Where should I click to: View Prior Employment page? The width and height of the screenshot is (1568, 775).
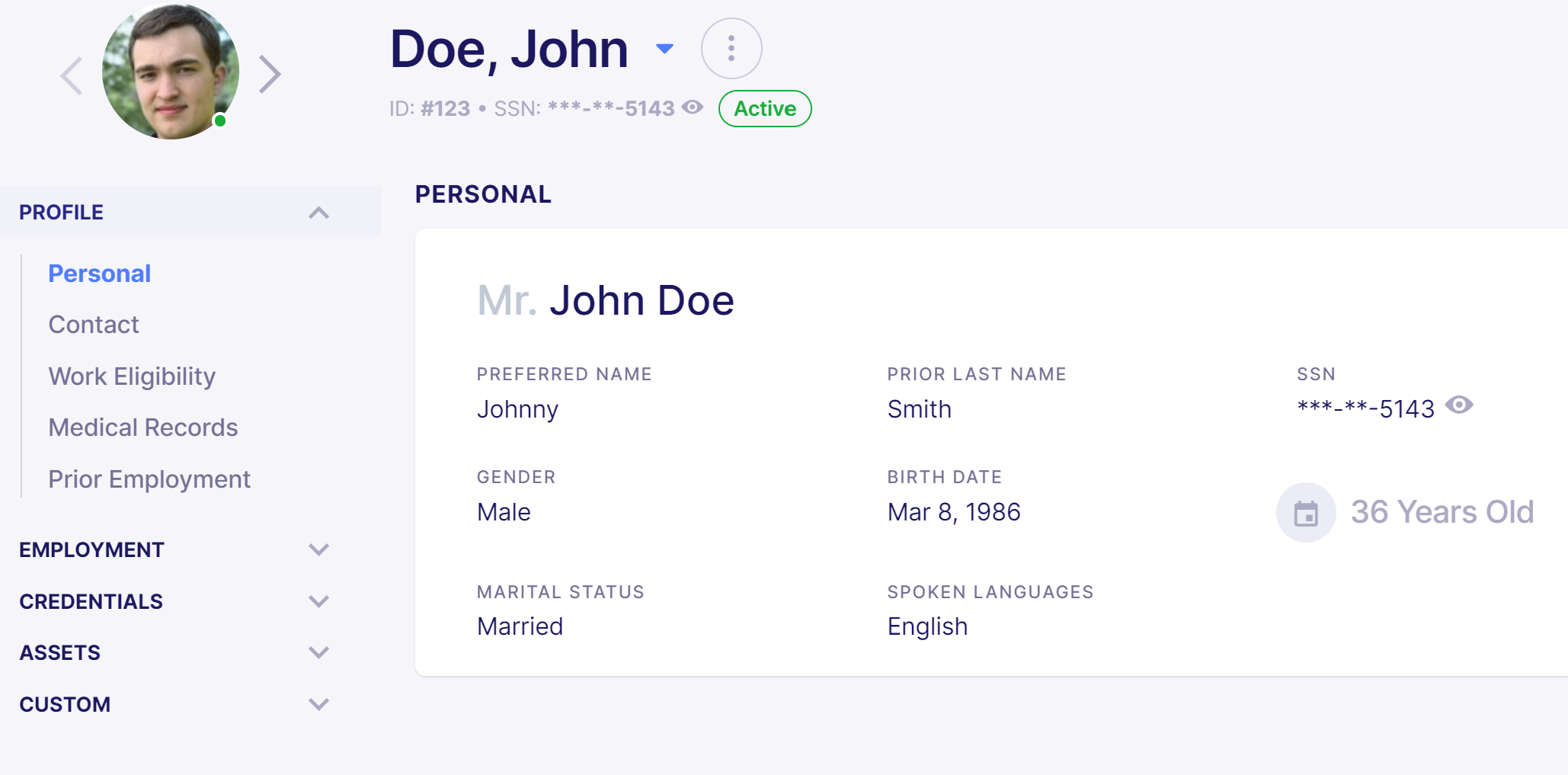(x=149, y=479)
